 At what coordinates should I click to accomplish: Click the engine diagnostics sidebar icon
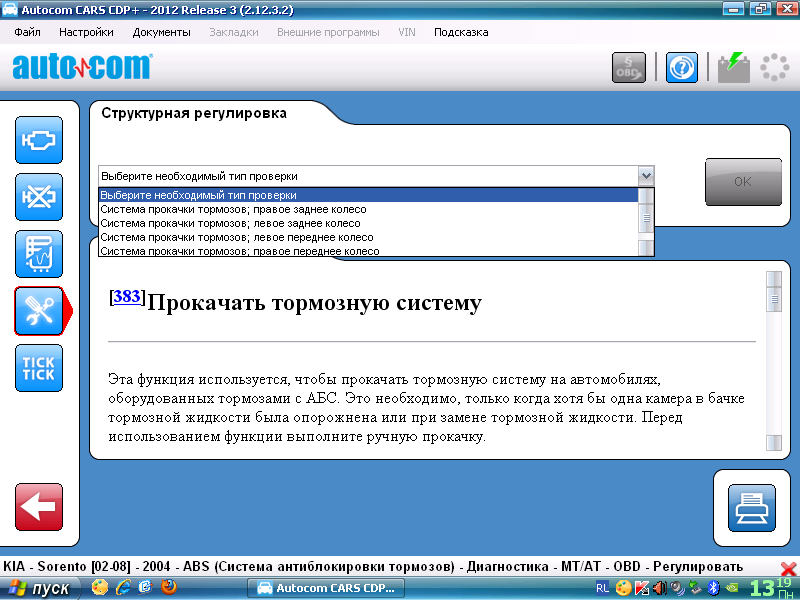click(x=39, y=140)
